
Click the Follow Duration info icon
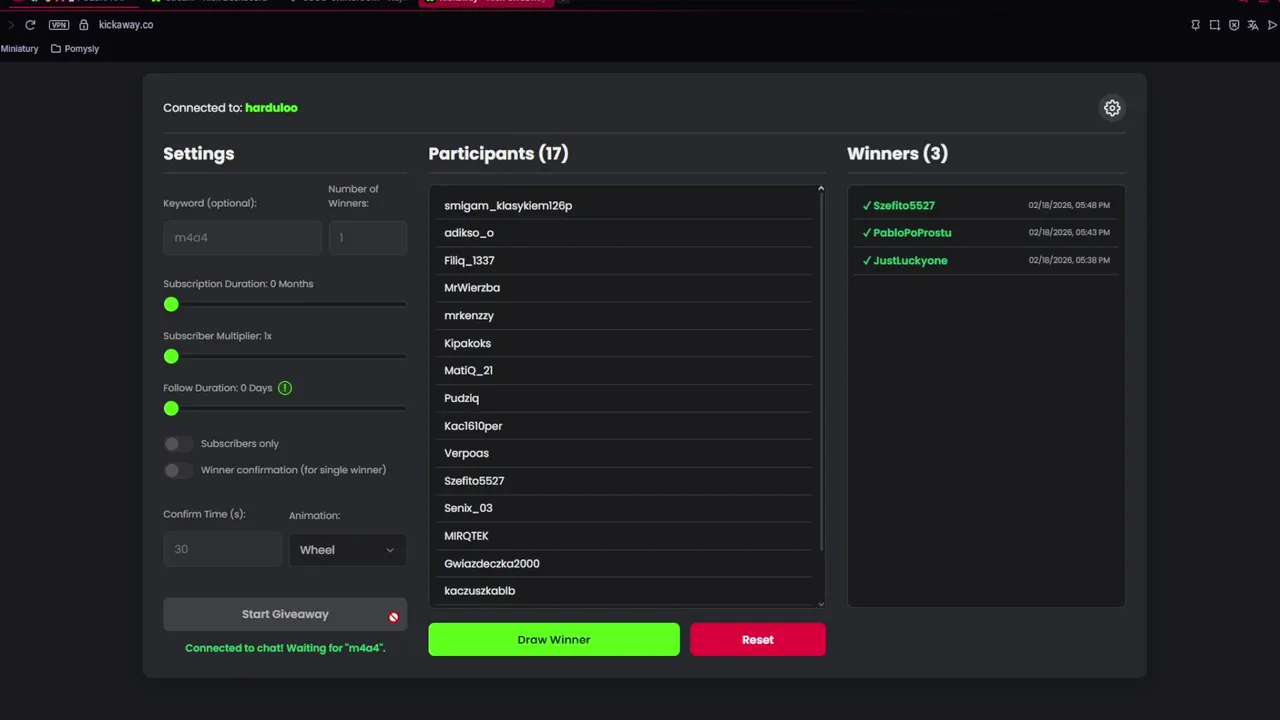tap(285, 388)
